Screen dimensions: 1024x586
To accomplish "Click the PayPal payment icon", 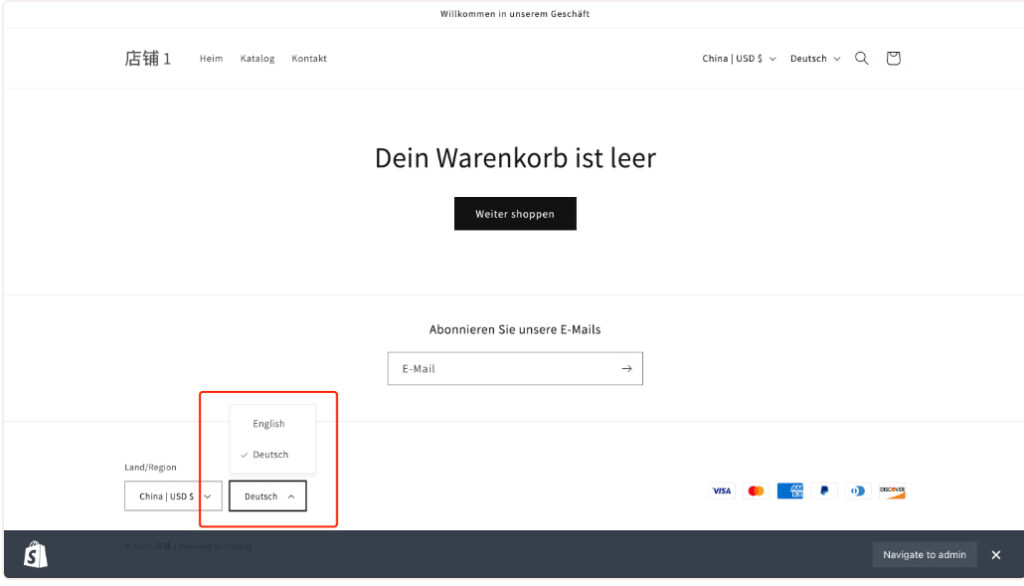I will click(x=824, y=491).
